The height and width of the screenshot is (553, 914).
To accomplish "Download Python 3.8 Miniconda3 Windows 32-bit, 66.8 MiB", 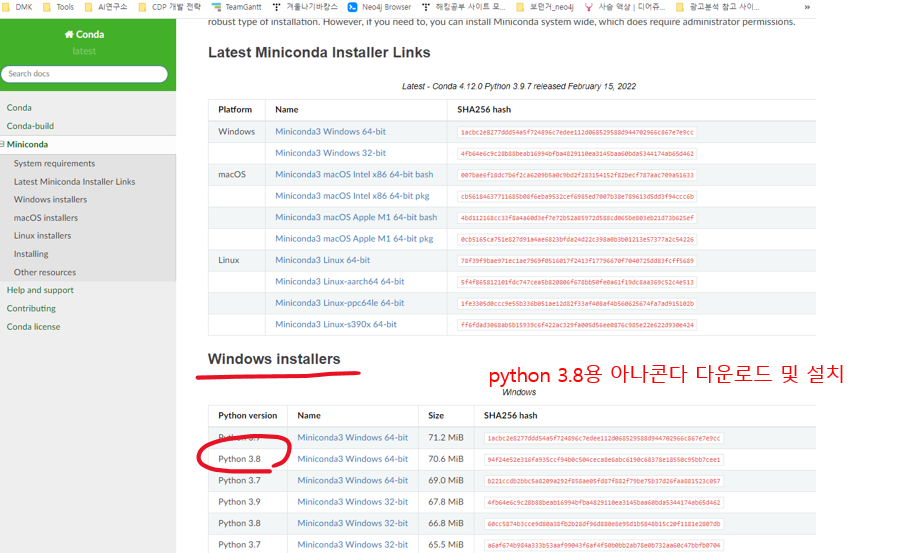I will [353, 523].
